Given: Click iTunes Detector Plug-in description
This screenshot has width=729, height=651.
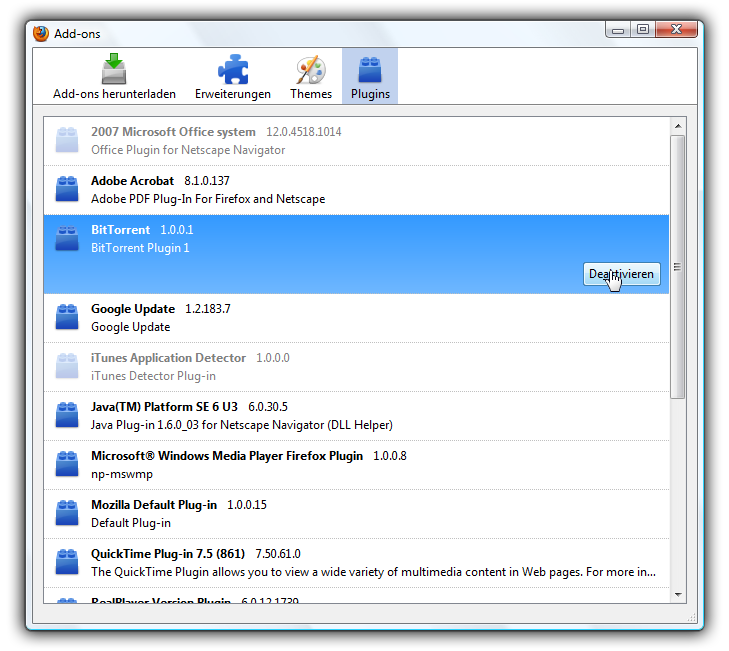Looking at the screenshot, I should (x=153, y=376).
